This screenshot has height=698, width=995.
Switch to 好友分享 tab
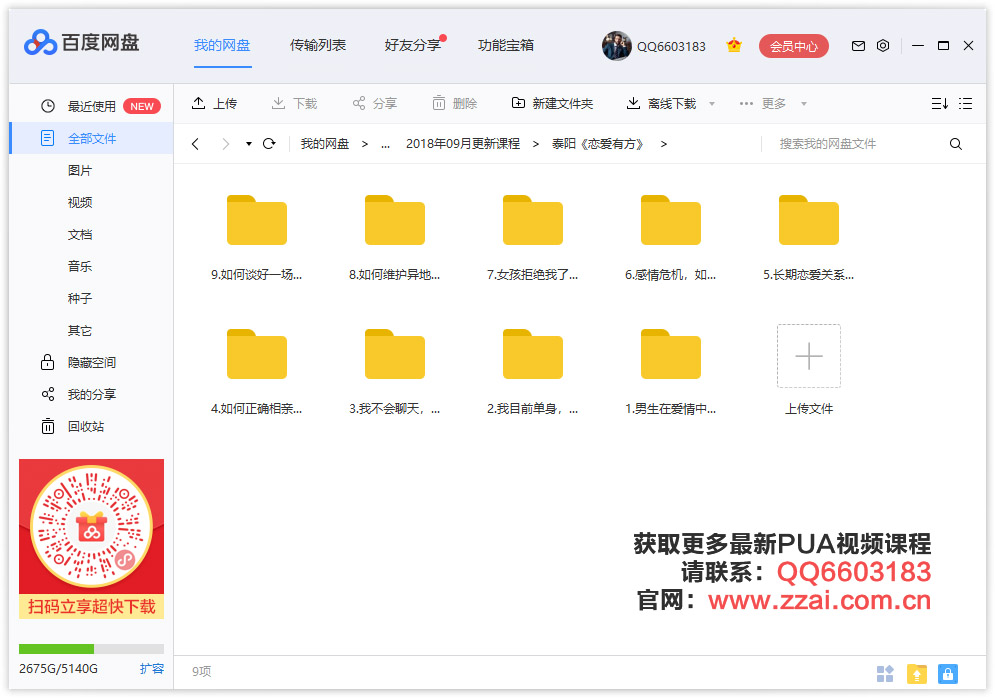point(413,46)
